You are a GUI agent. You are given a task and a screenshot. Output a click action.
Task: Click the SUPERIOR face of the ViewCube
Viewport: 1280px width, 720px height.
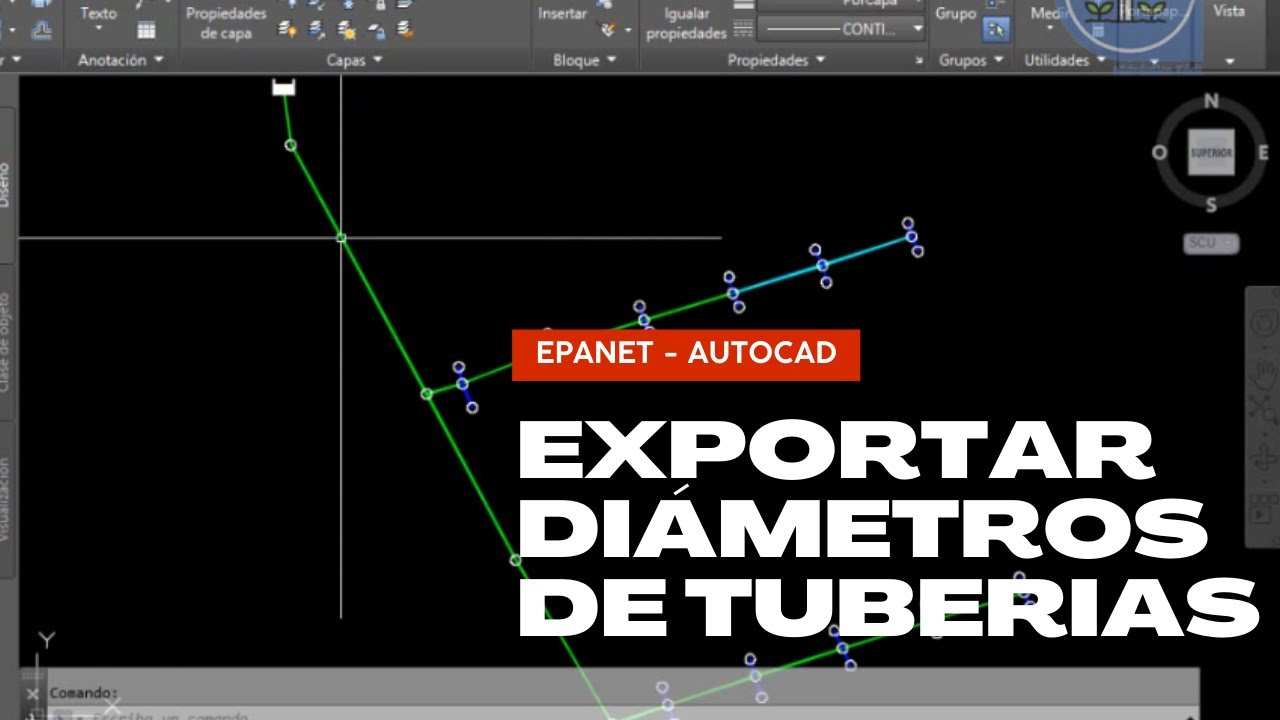(1210, 152)
